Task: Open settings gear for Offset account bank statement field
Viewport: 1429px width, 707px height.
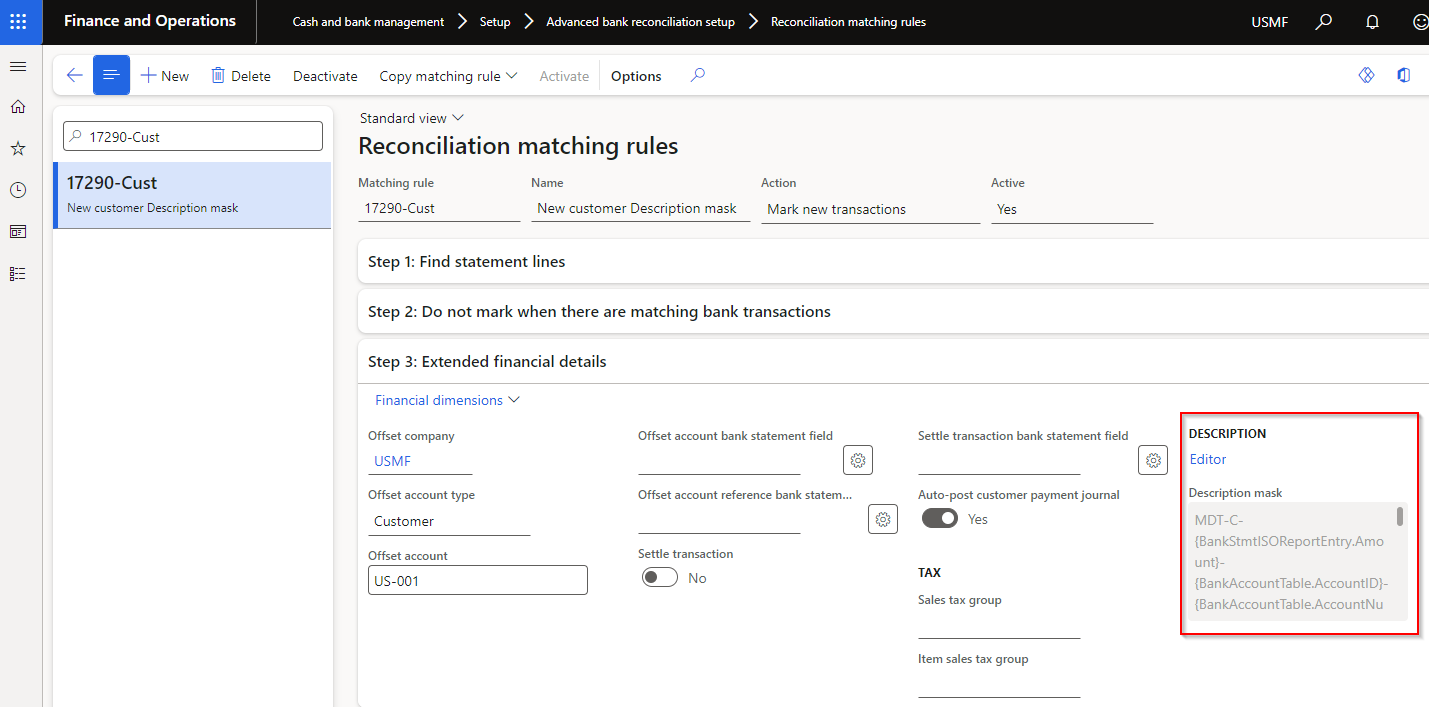Action: click(x=857, y=460)
